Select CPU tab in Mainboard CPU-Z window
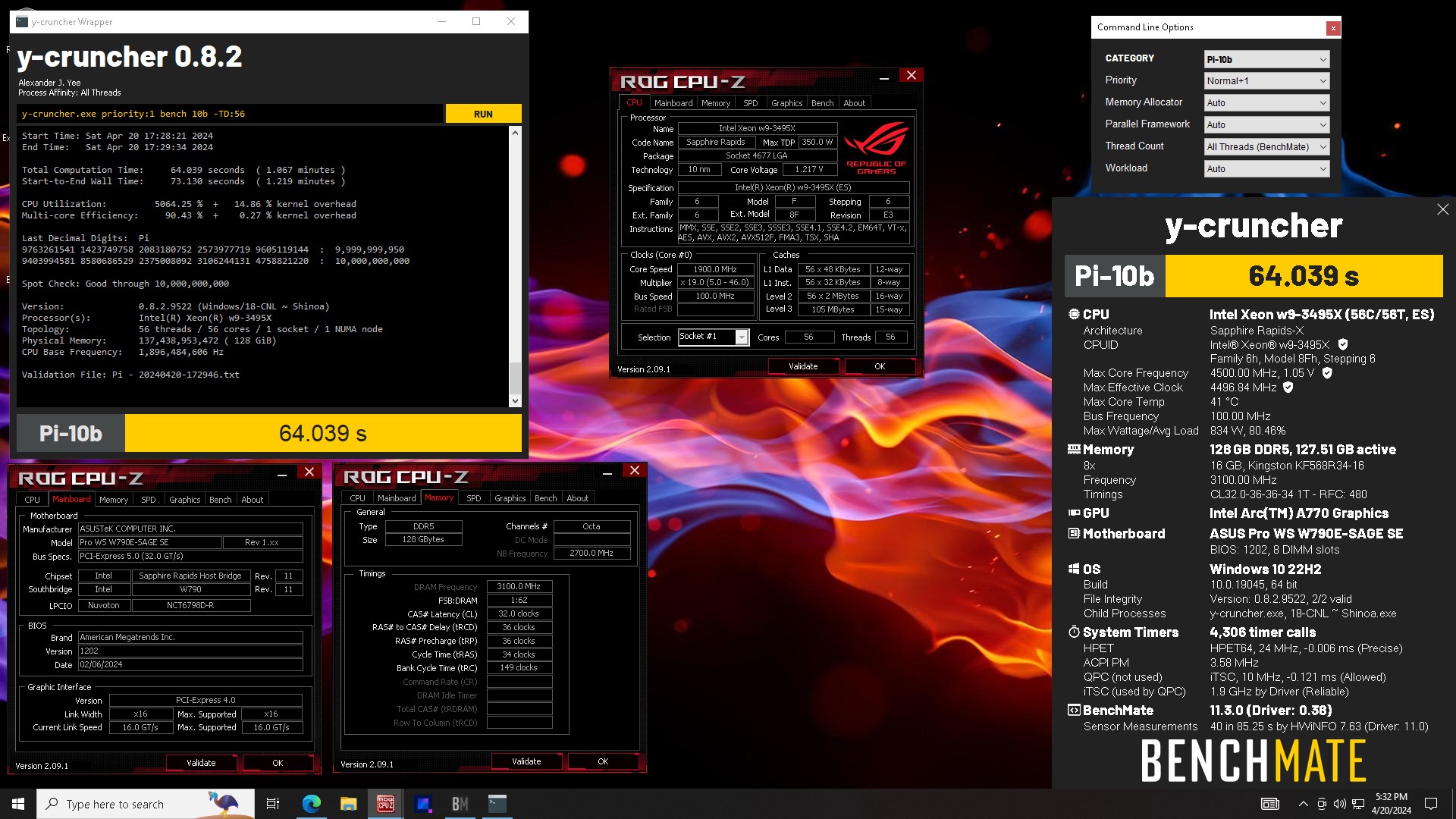 click(x=32, y=500)
